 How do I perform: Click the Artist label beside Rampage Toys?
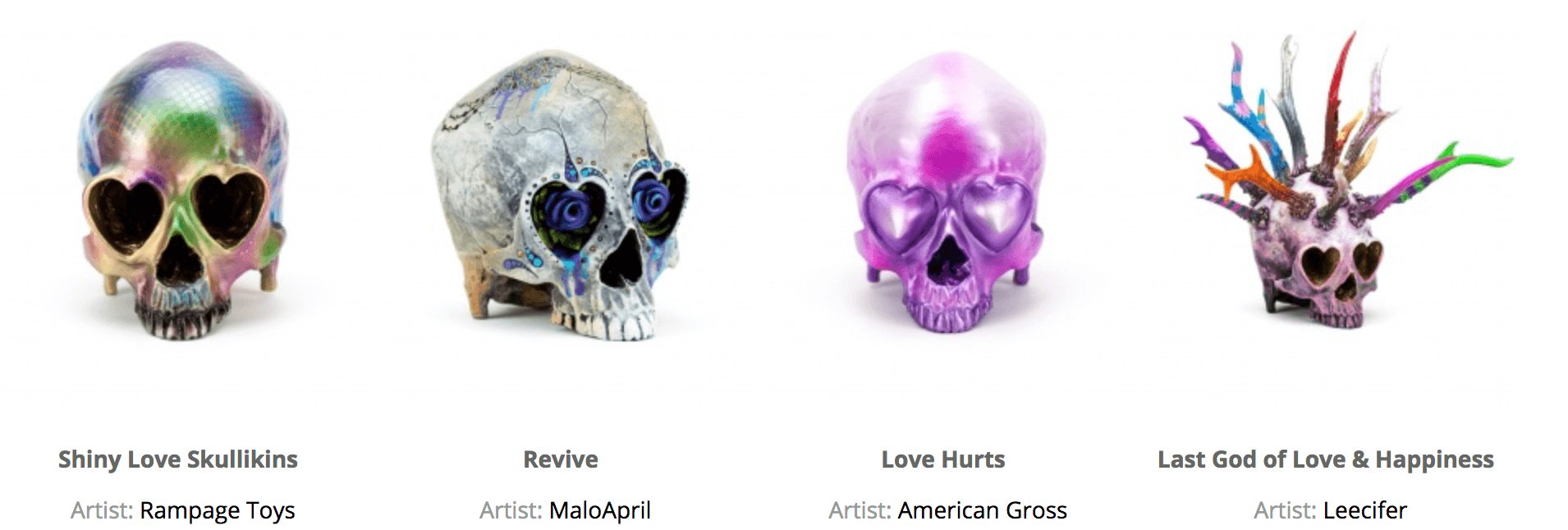[102, 510]
